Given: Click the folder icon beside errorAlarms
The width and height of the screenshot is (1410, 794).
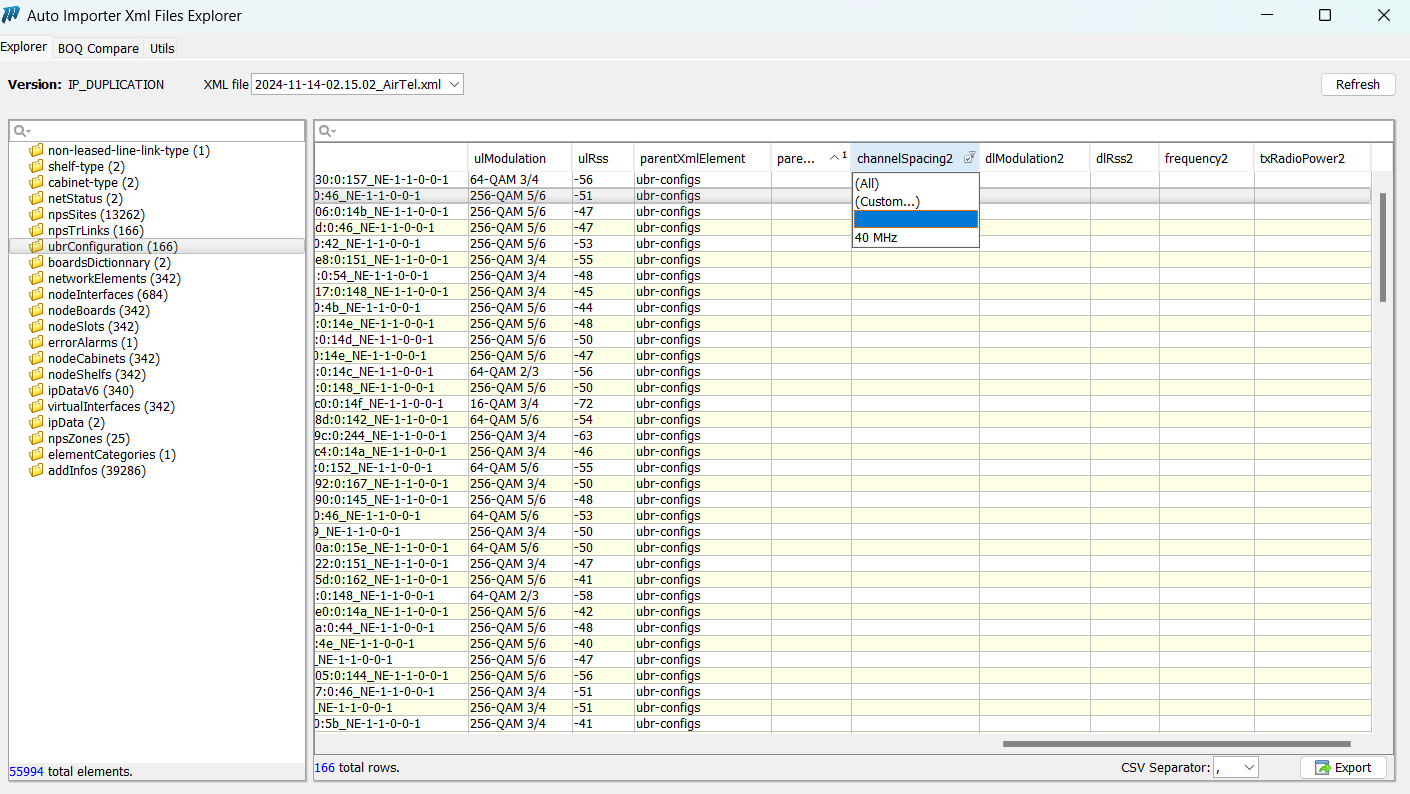Looking at the screenshot, I should tap(36, 342).
